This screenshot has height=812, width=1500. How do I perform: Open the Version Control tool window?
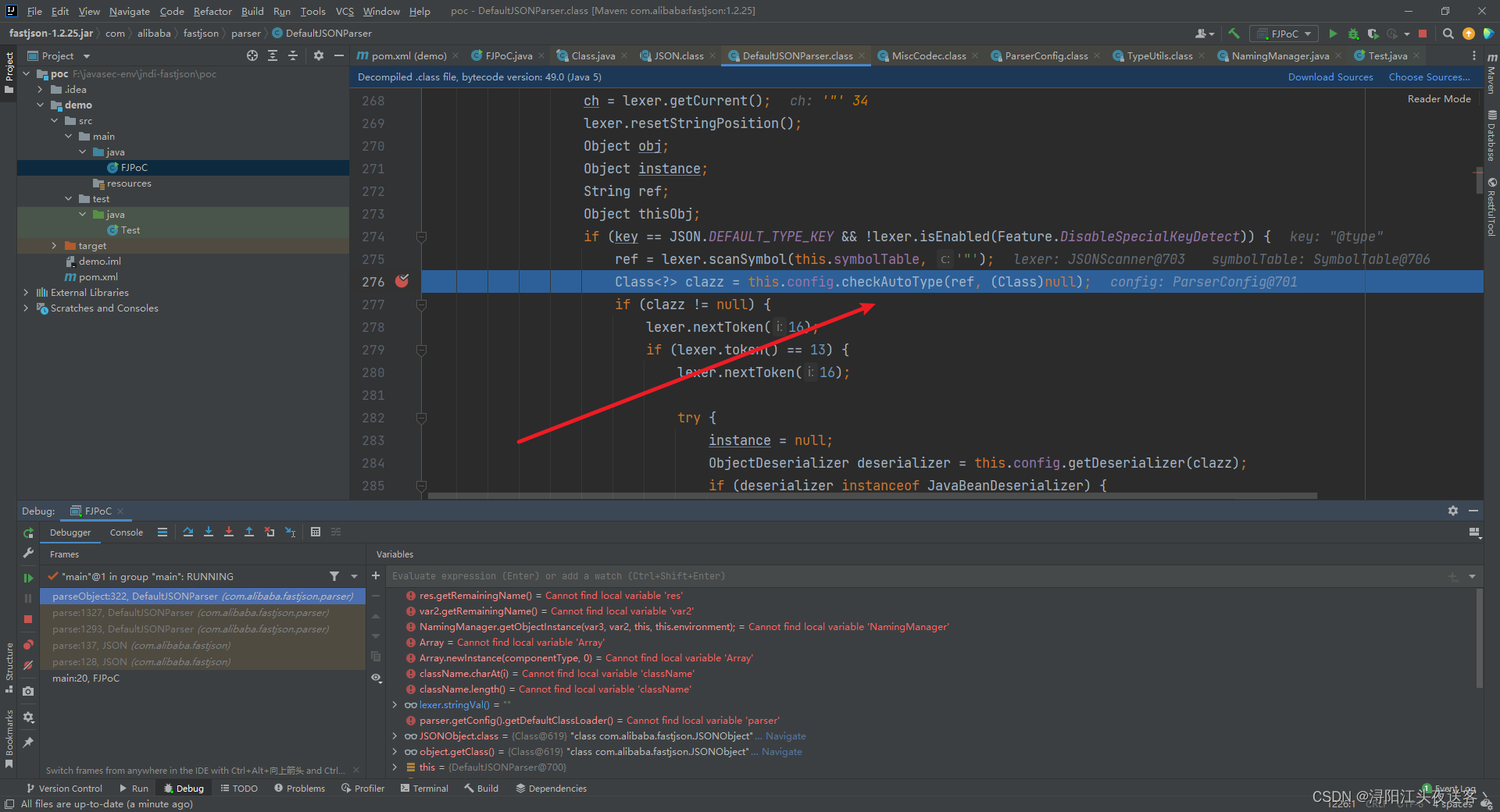[x=64, y=788]
